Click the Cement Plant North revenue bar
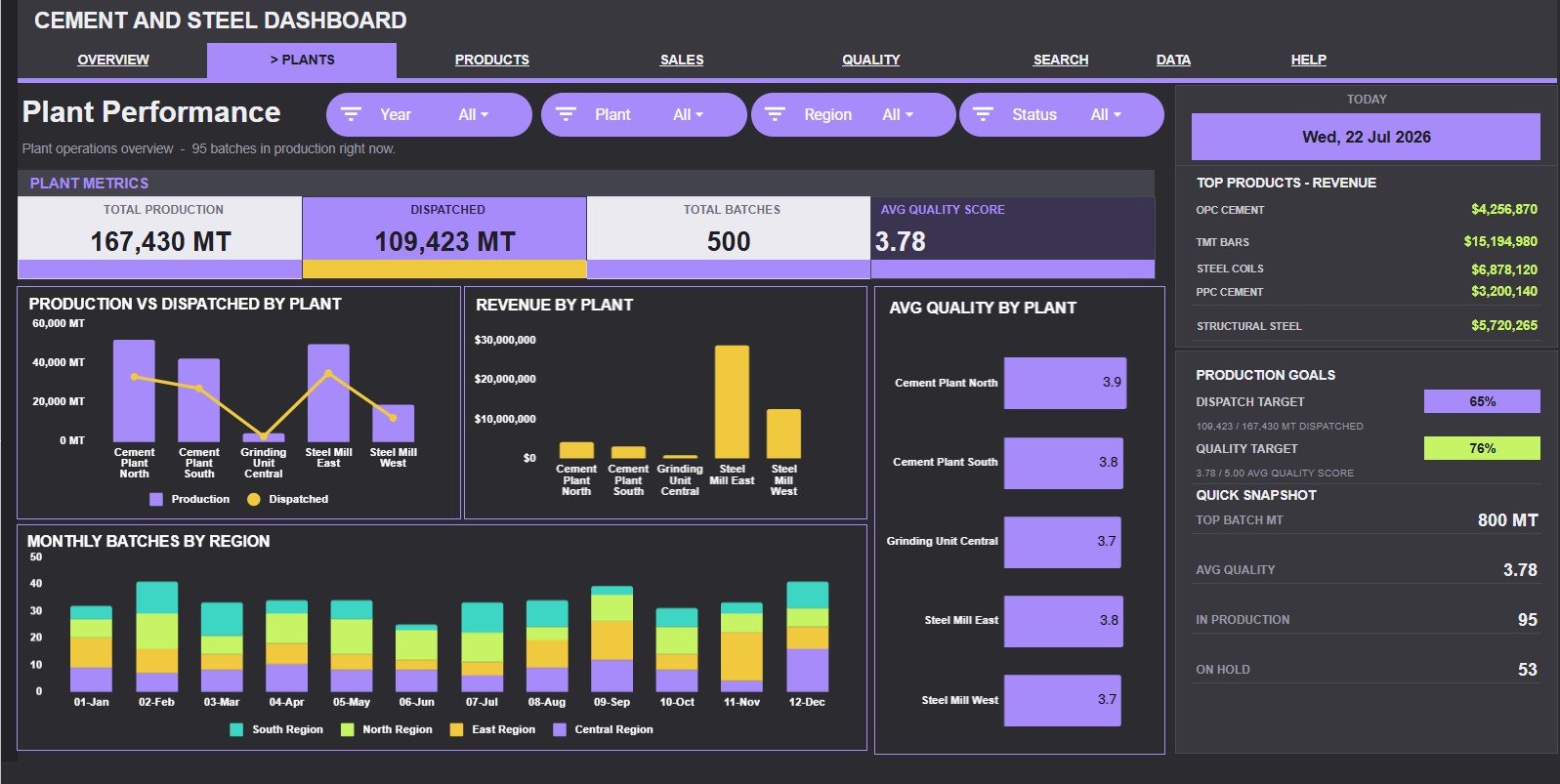1560x784 pixels. tap(576, 450)
